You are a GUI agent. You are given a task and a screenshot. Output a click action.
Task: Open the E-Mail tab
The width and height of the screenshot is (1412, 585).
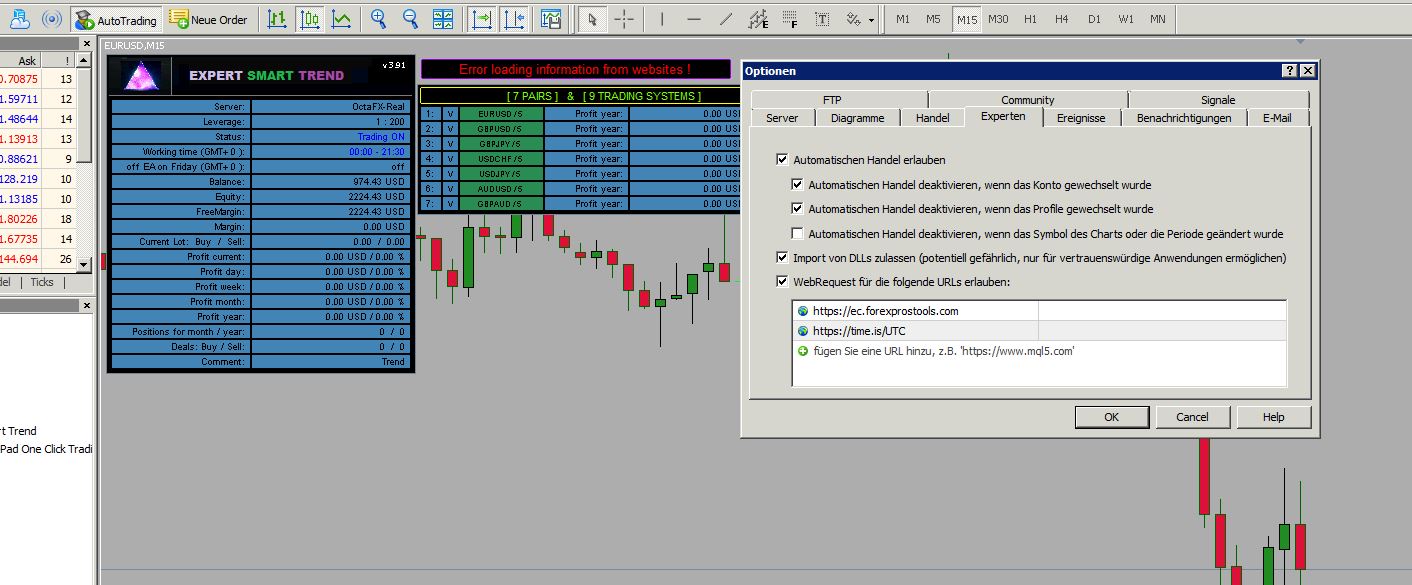1277,118
